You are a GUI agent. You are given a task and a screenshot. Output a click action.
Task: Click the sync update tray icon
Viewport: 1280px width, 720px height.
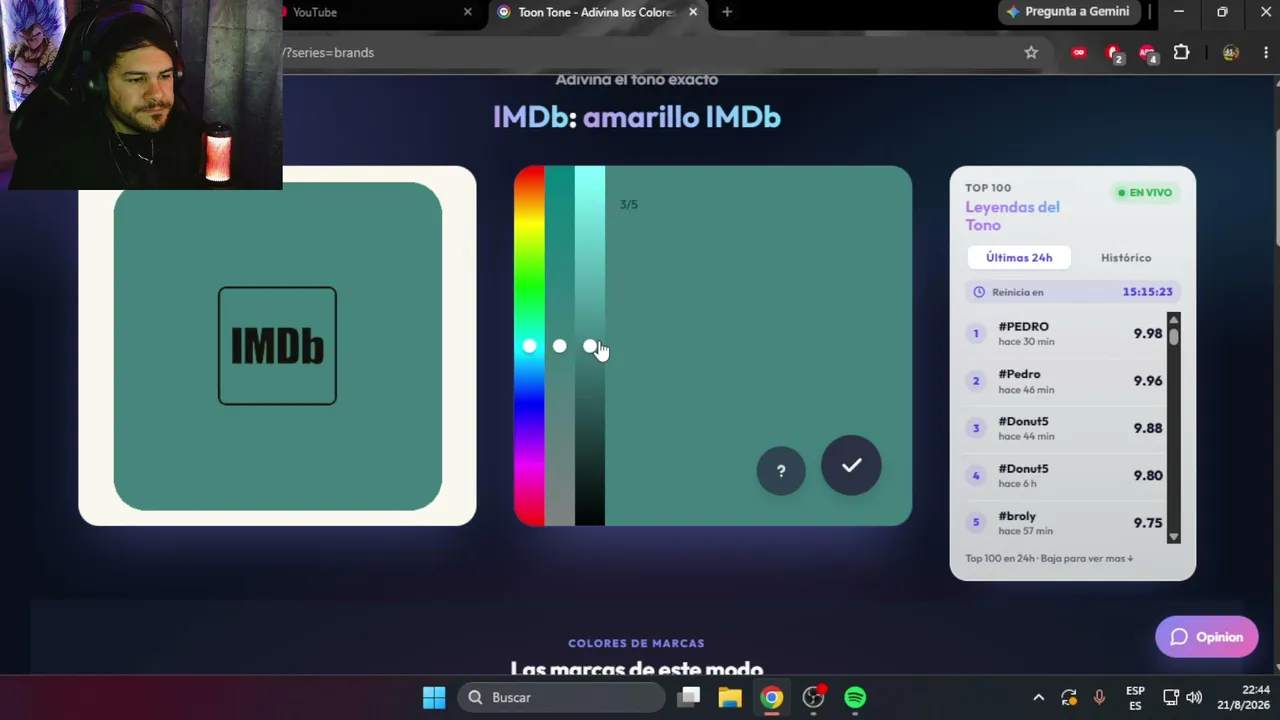click(x=1069, y=697)
